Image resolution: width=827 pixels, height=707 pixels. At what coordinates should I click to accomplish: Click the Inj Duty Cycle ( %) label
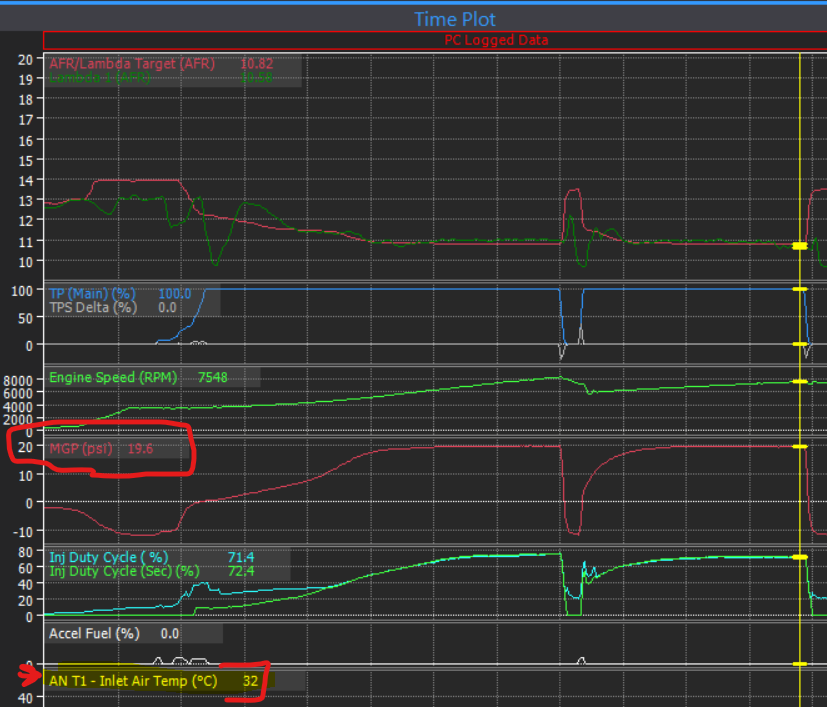click(x=109, y=558)
